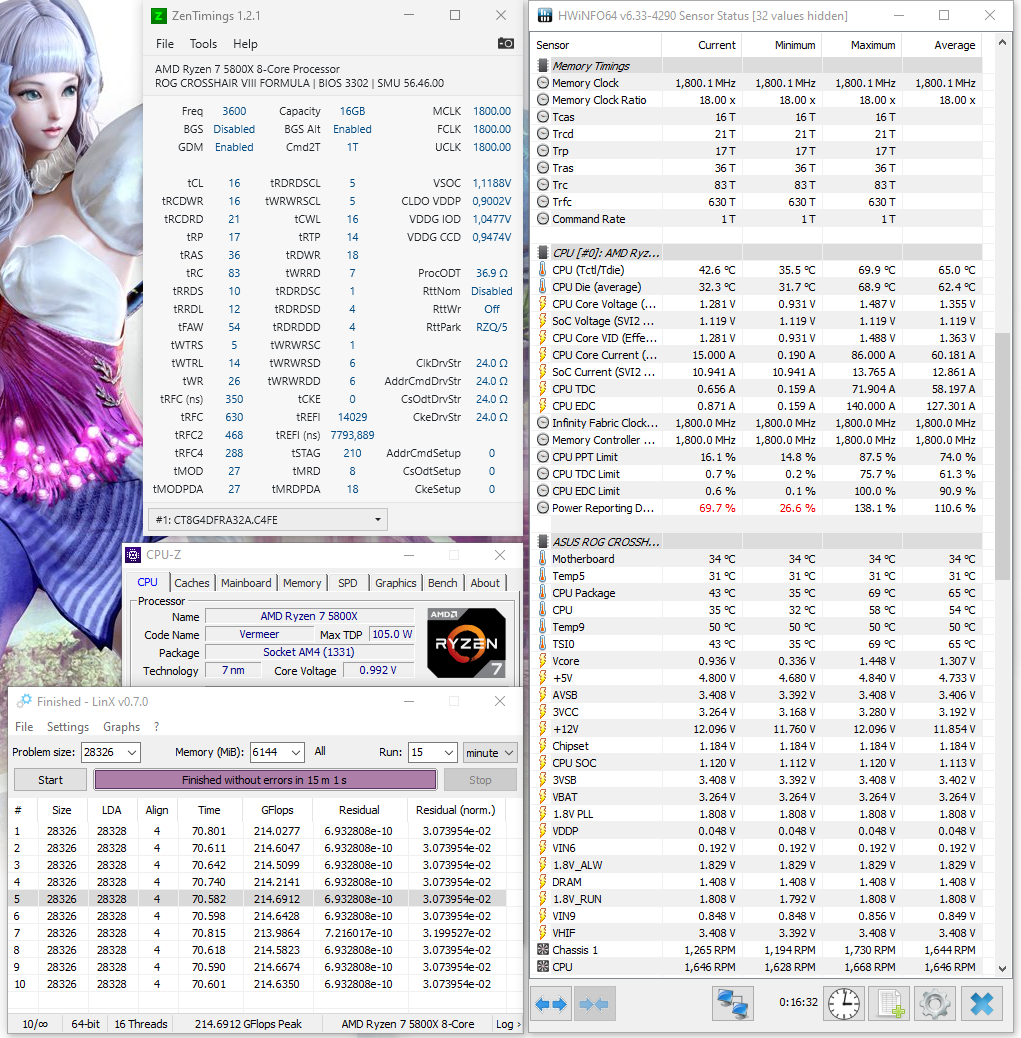Open the LinX Run count dropdown
Viewport: 1021px width, 1038px height.
(x=449, y=753)
